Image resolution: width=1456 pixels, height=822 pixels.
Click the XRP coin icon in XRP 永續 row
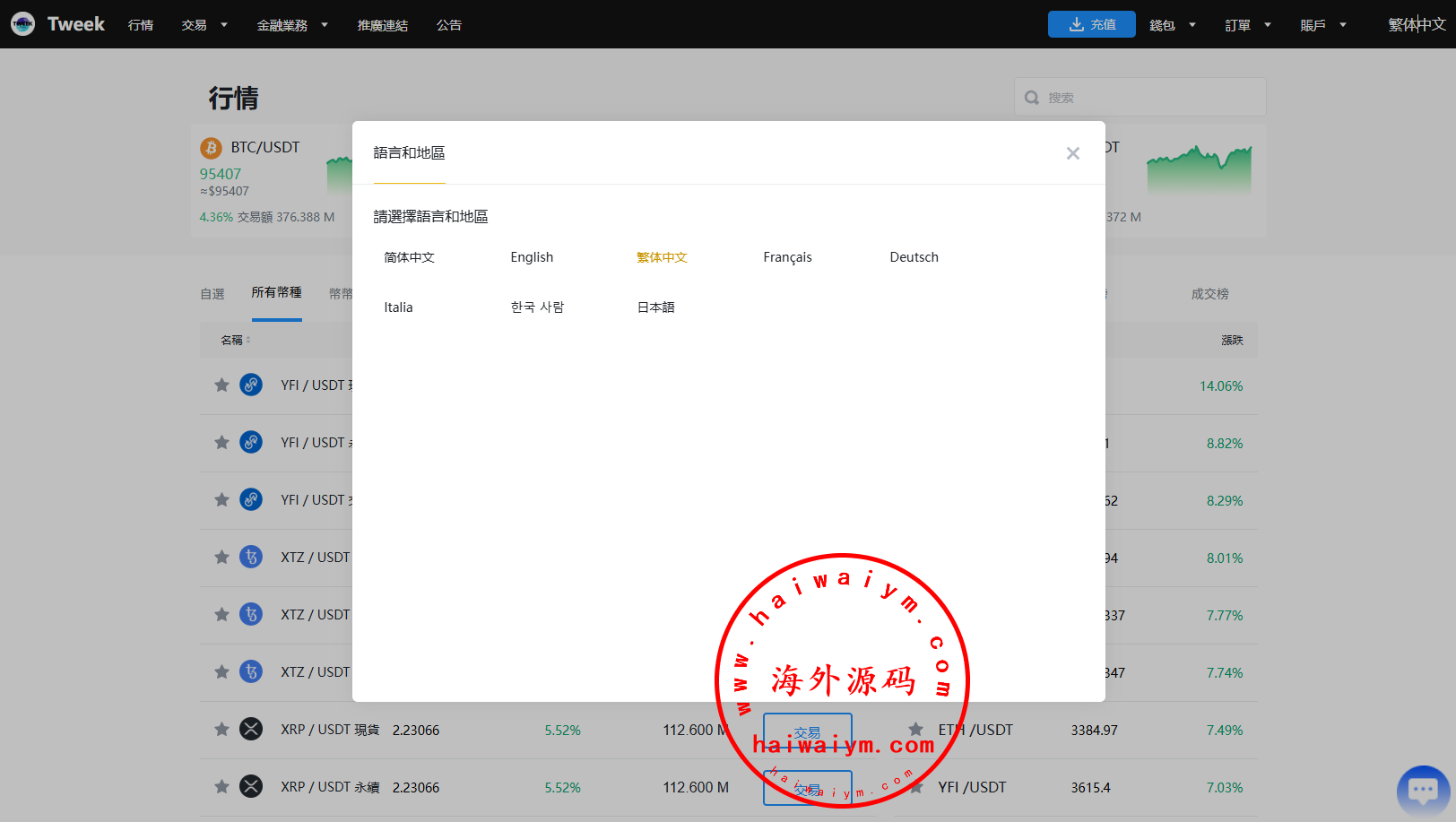tap(251, 787)
